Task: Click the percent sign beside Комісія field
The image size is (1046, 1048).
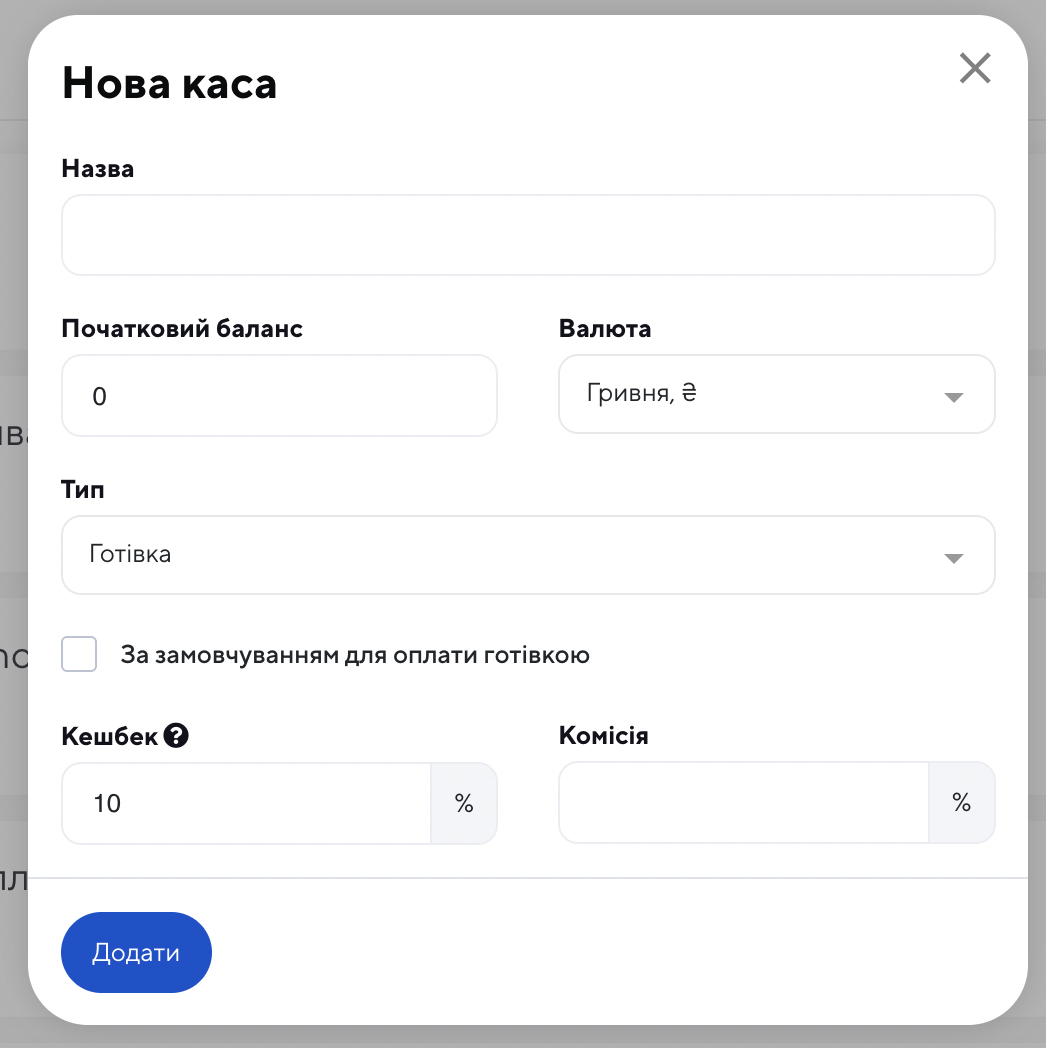Action: (x=961, y=803)
